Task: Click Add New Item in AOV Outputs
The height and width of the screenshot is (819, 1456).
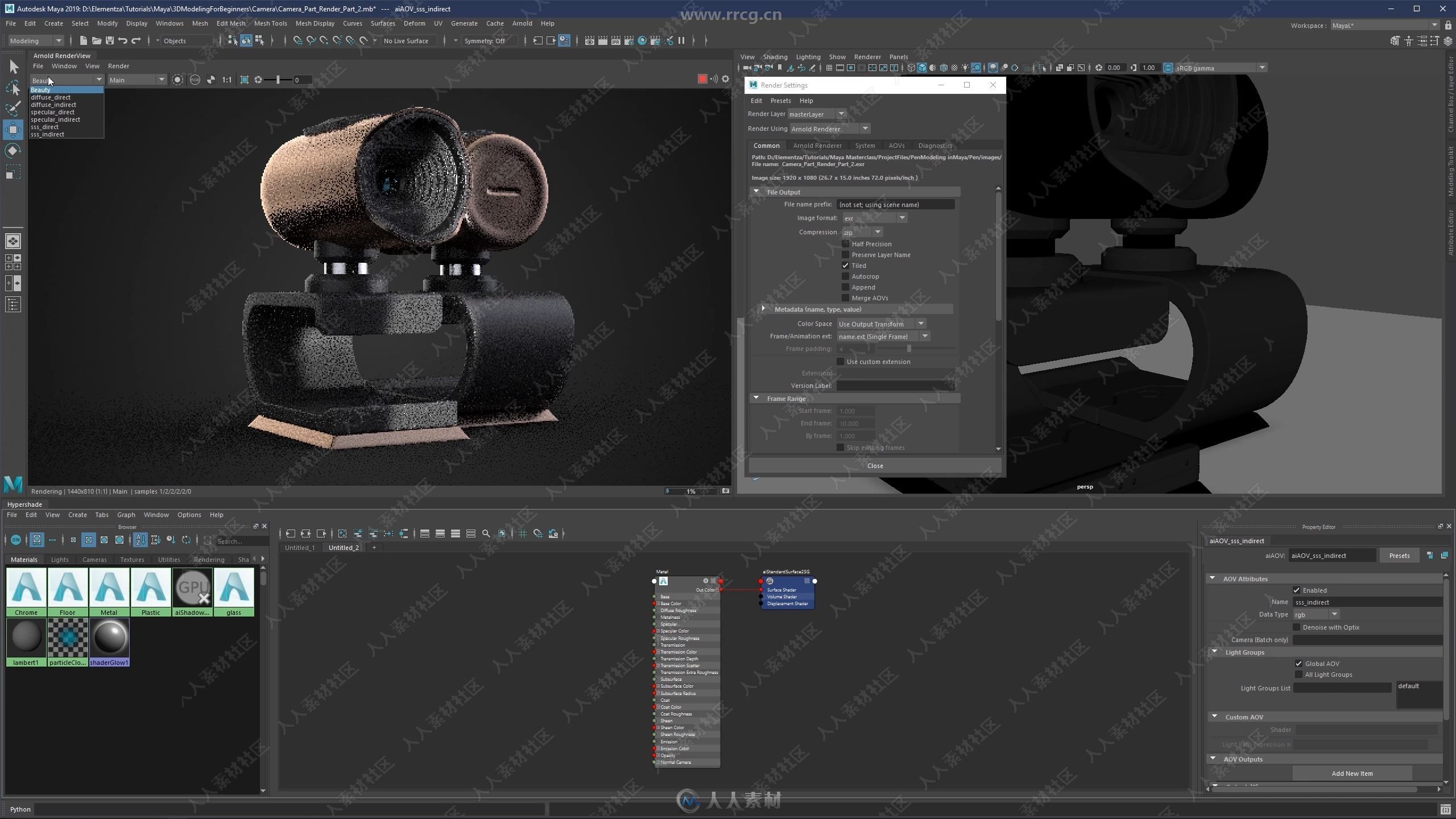Action: 1351,773
